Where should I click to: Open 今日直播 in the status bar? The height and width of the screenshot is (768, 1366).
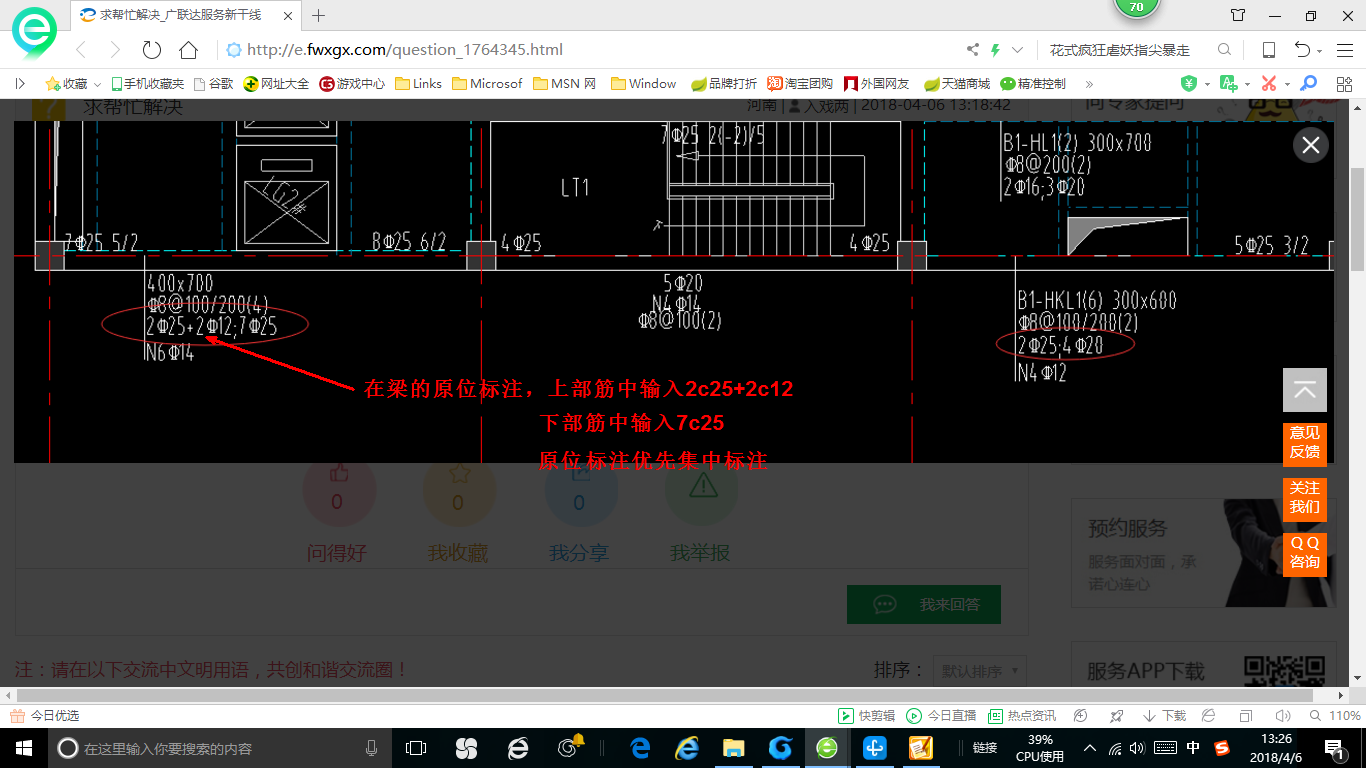click(941, 716)
